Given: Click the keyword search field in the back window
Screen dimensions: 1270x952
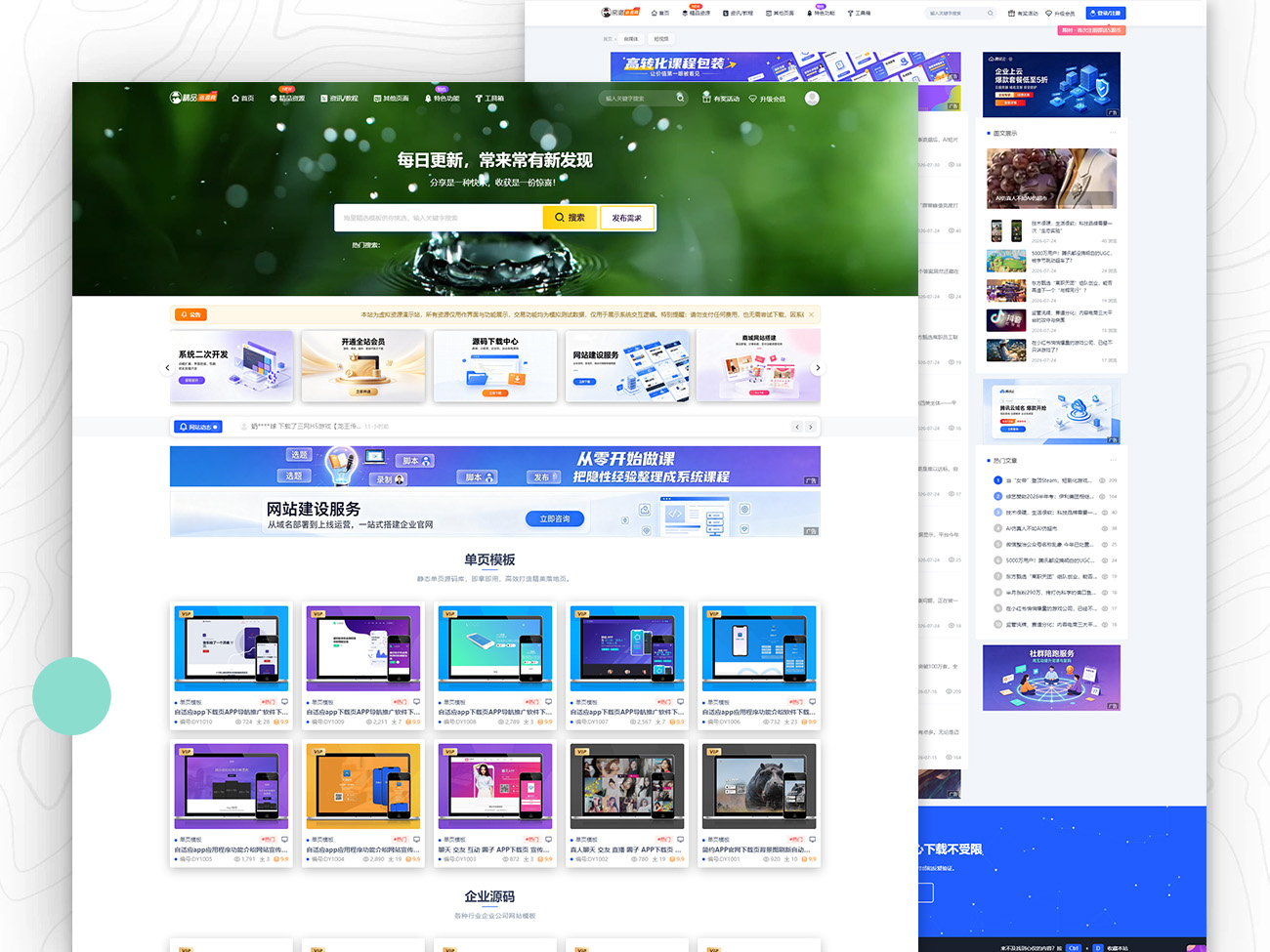Looking at the screenshot, I should 961,14.
